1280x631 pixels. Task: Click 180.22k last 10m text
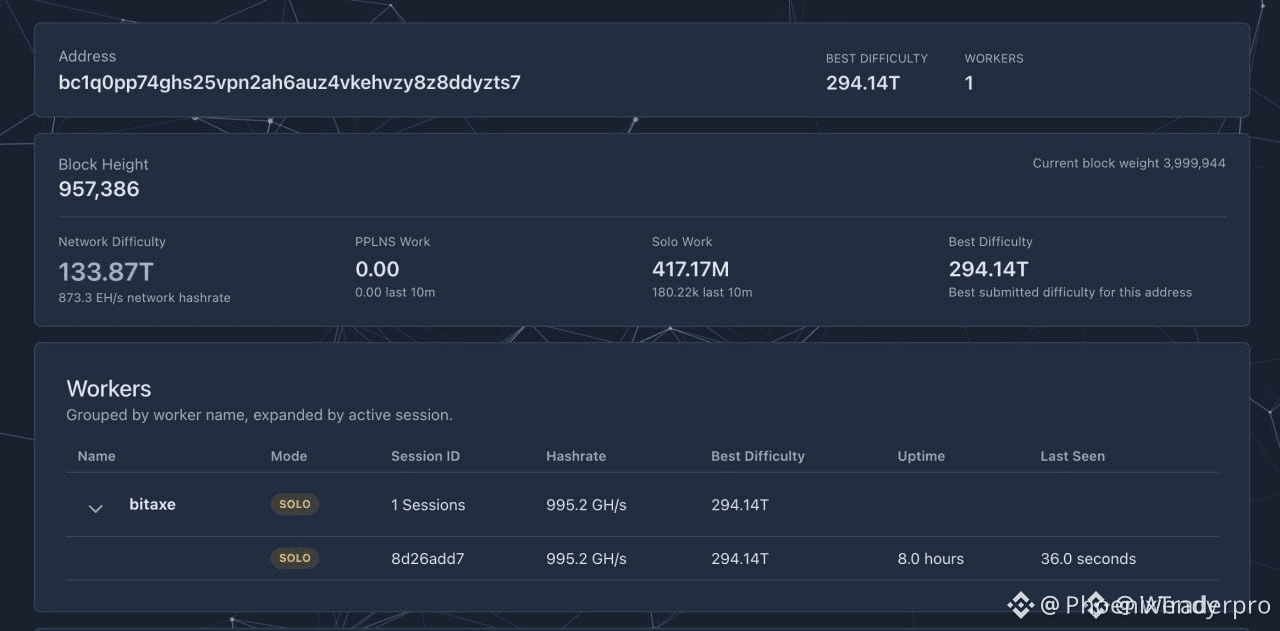702,293
